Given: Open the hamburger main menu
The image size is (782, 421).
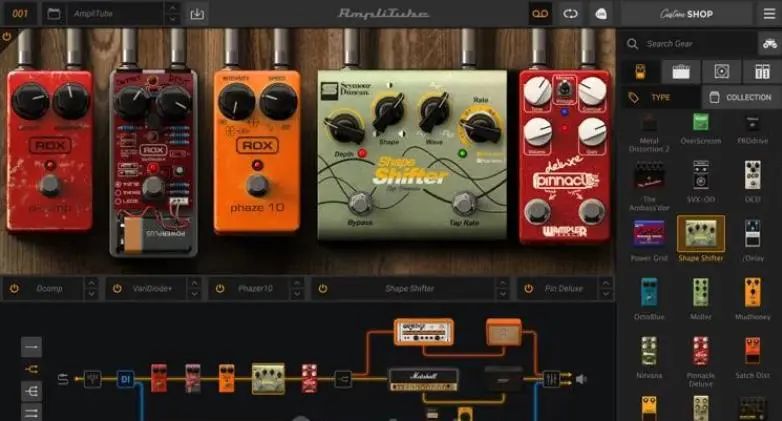Looking at the screenshot, I should coord(769,13).
